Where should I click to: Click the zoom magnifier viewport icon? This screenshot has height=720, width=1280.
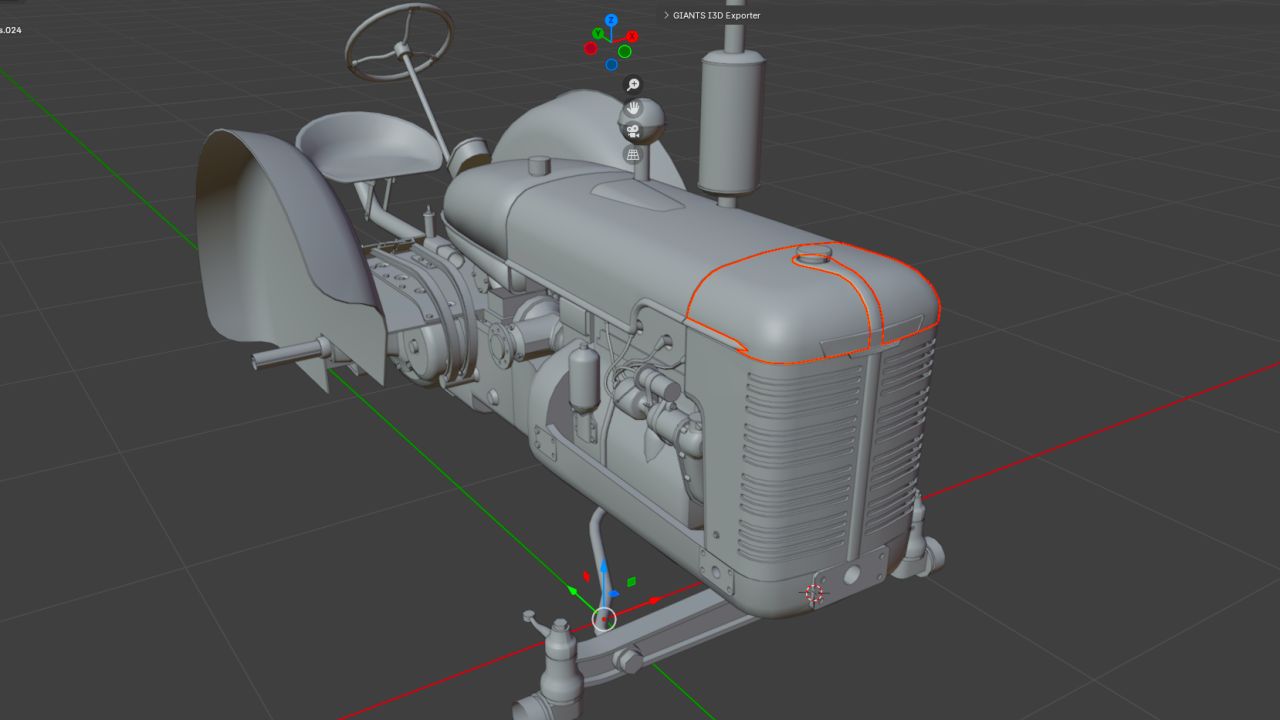point(633,85)
